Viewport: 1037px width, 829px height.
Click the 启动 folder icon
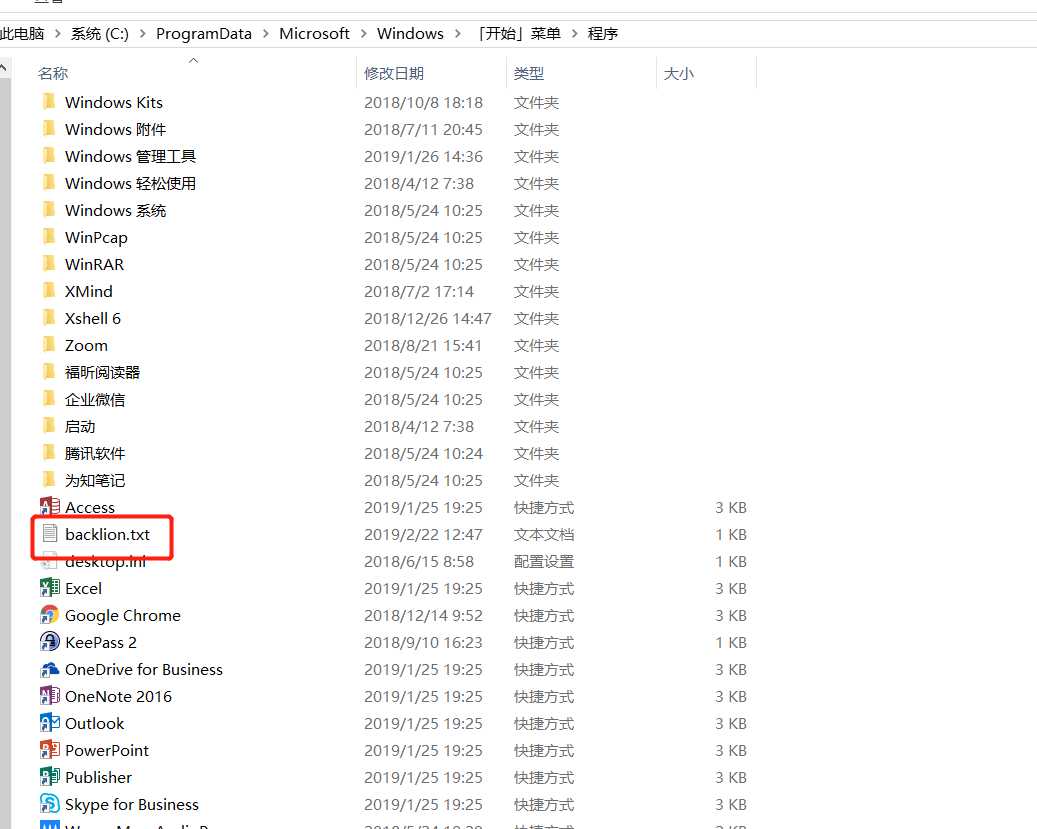pos(49,426)
